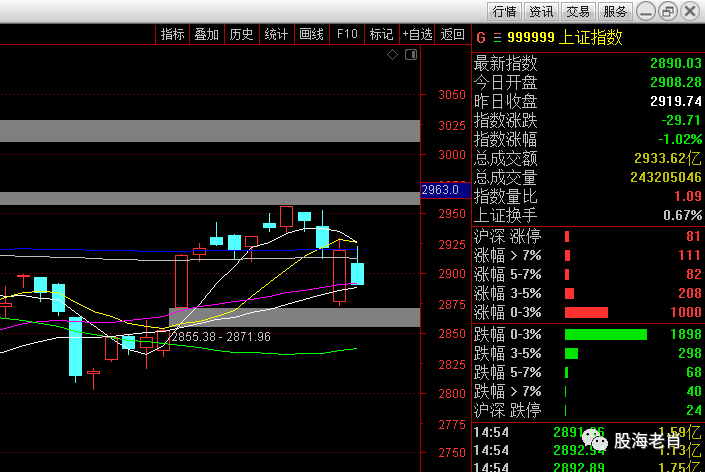Viewport: 705px width, 472px height.
Task: Click the 跌幅 > 7% count 40
Action: tap(693, 392)
